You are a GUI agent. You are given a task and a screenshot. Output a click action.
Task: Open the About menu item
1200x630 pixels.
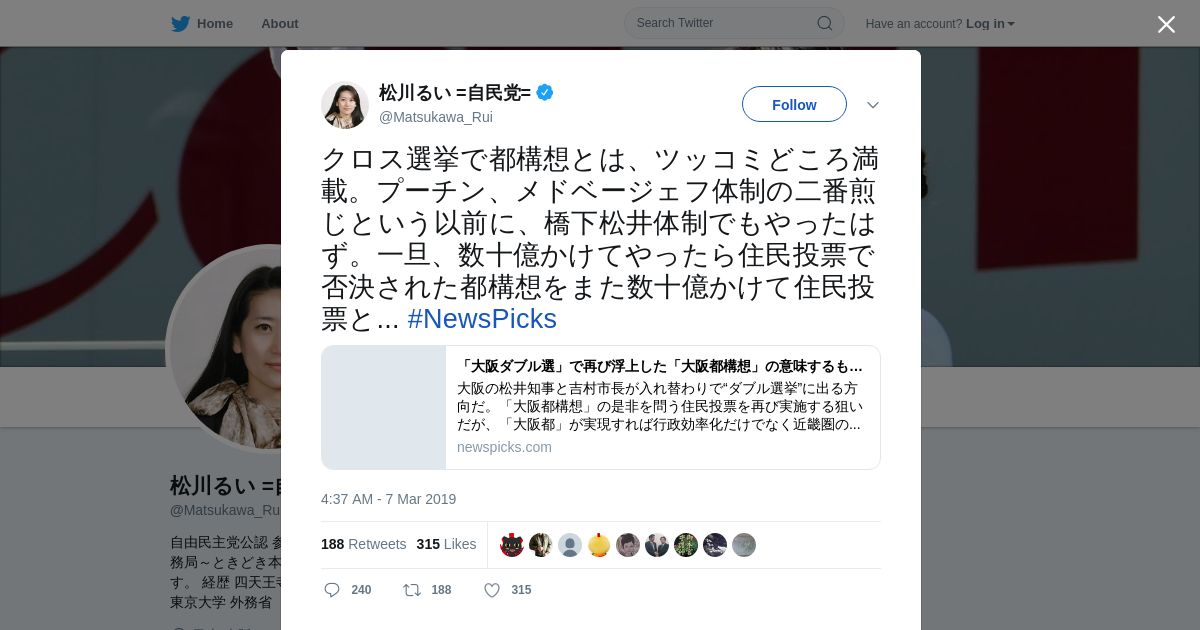point(280,24)
